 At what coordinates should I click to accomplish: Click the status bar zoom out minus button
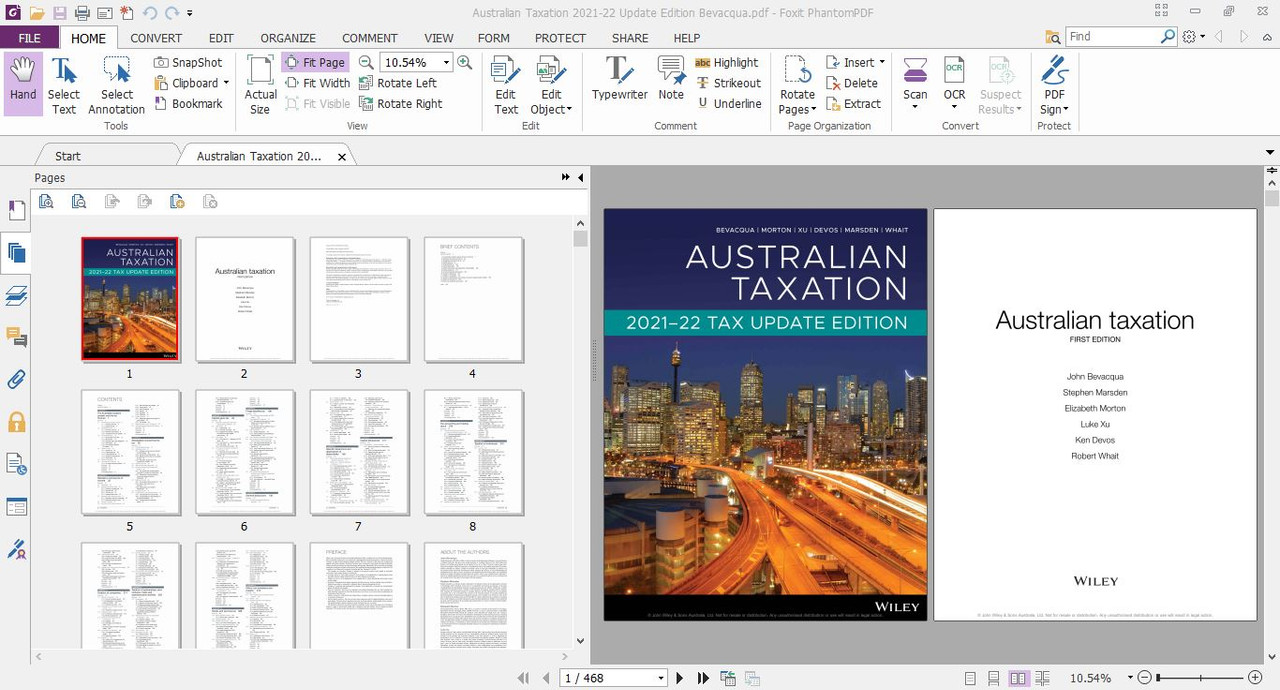1145,678
